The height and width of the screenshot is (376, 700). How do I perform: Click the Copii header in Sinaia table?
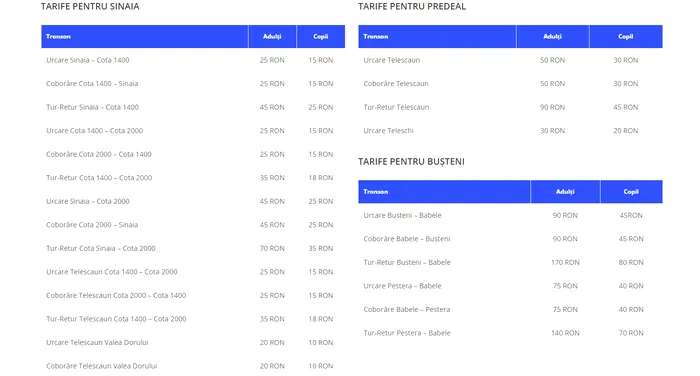point(321,37)
